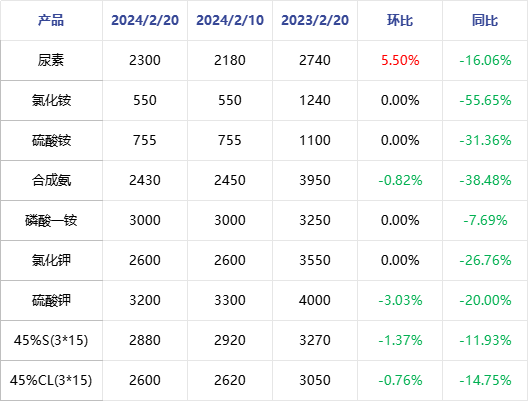Click the 产品 column header

click(x=51, y=20)
